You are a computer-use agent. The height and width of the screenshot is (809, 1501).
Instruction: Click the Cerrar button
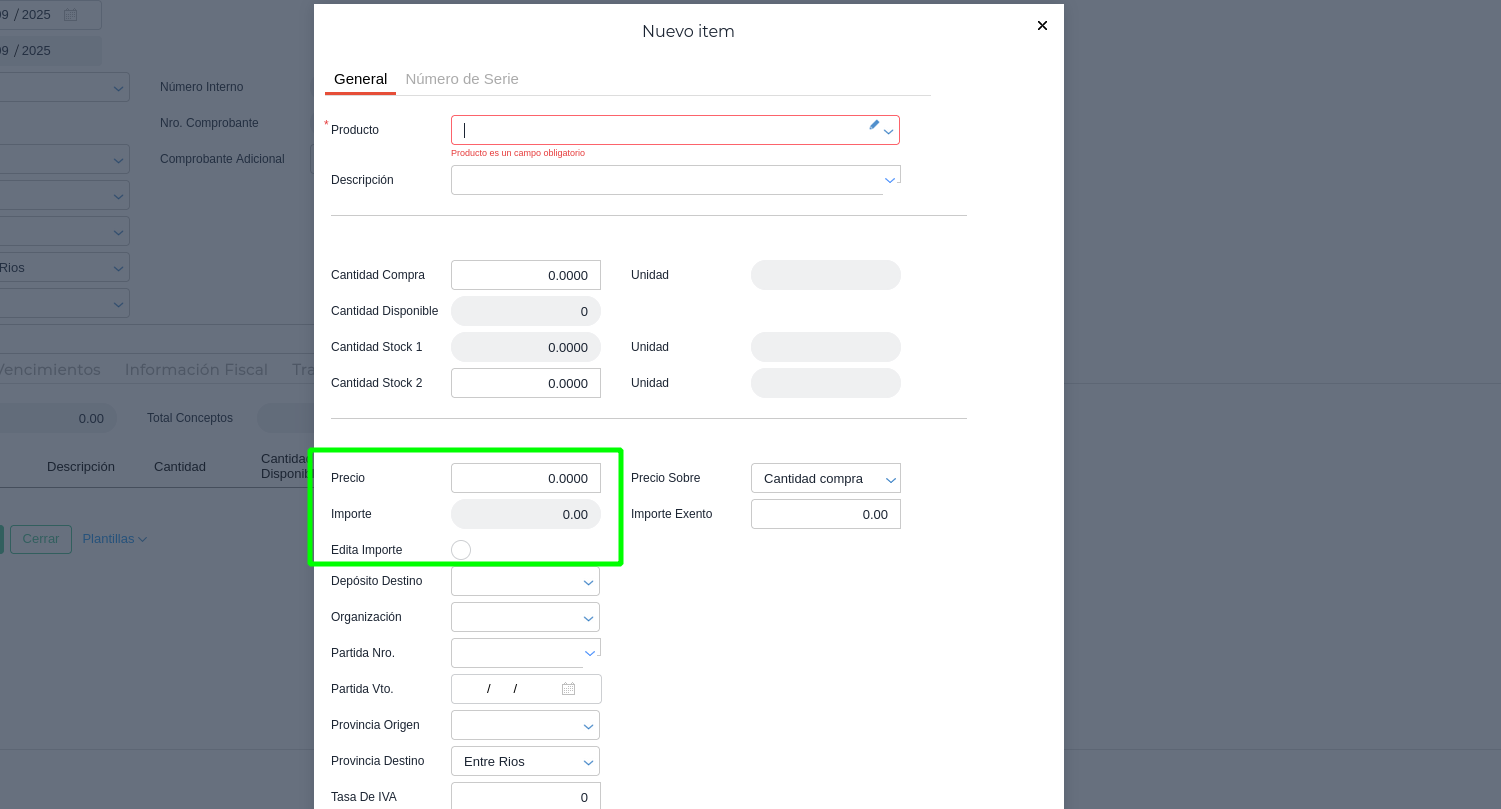pyautogui.click(x=41, y=539)
